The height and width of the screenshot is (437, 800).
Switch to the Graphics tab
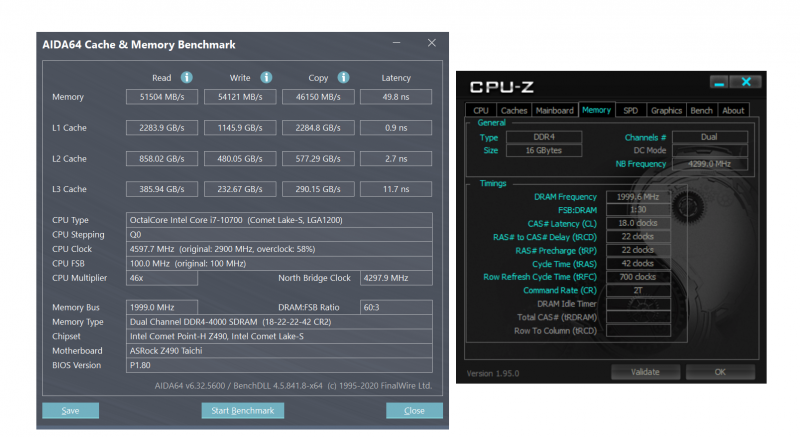666,110
